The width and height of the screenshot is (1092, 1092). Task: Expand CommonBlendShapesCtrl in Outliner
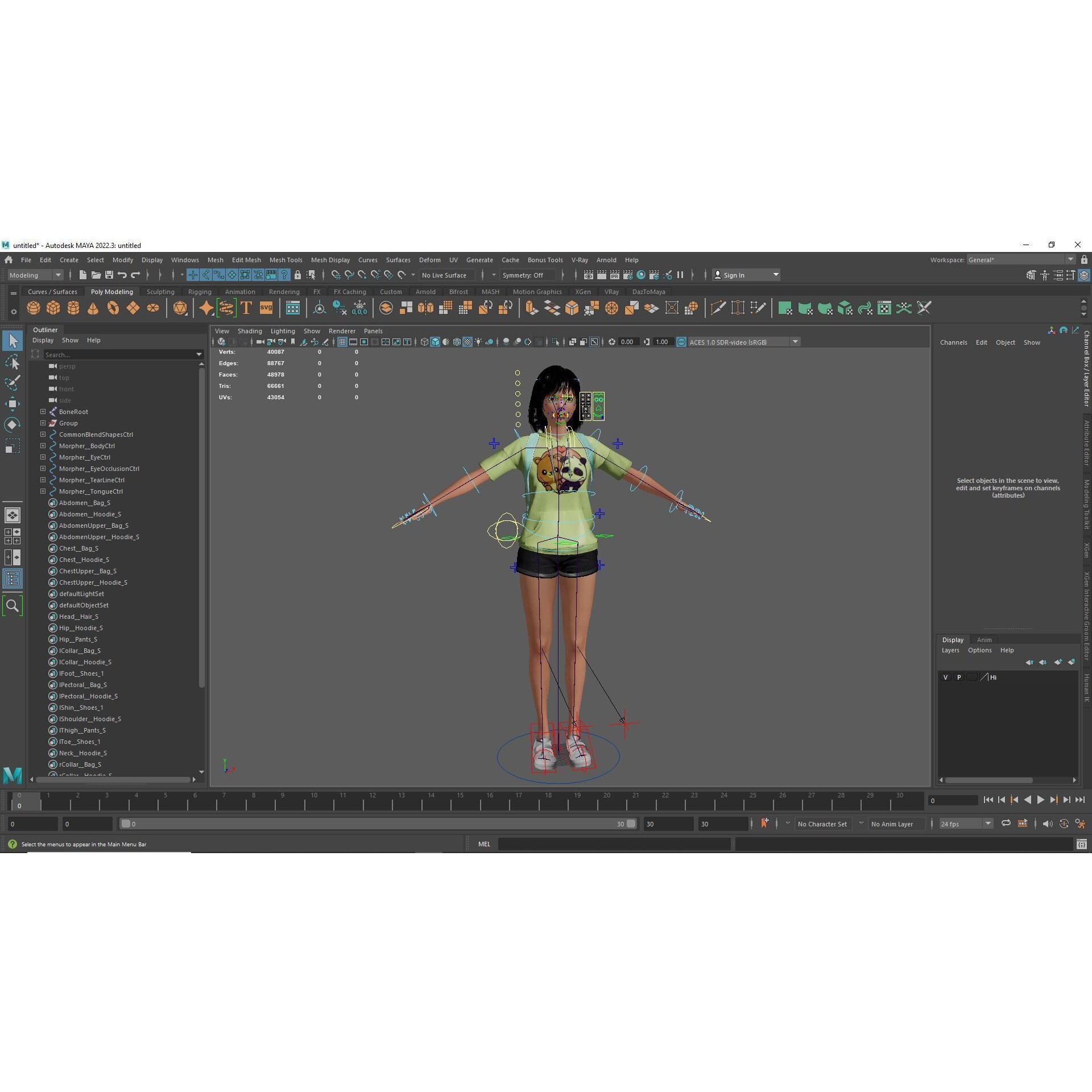coord(43,435)
